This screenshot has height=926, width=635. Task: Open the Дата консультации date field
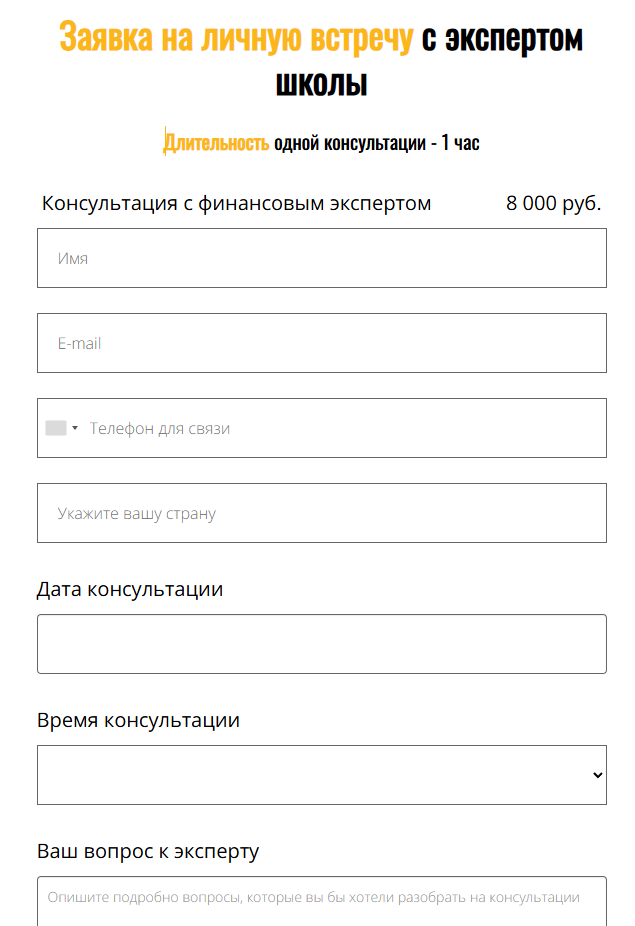pyautogui.click(x=322, y=644)
